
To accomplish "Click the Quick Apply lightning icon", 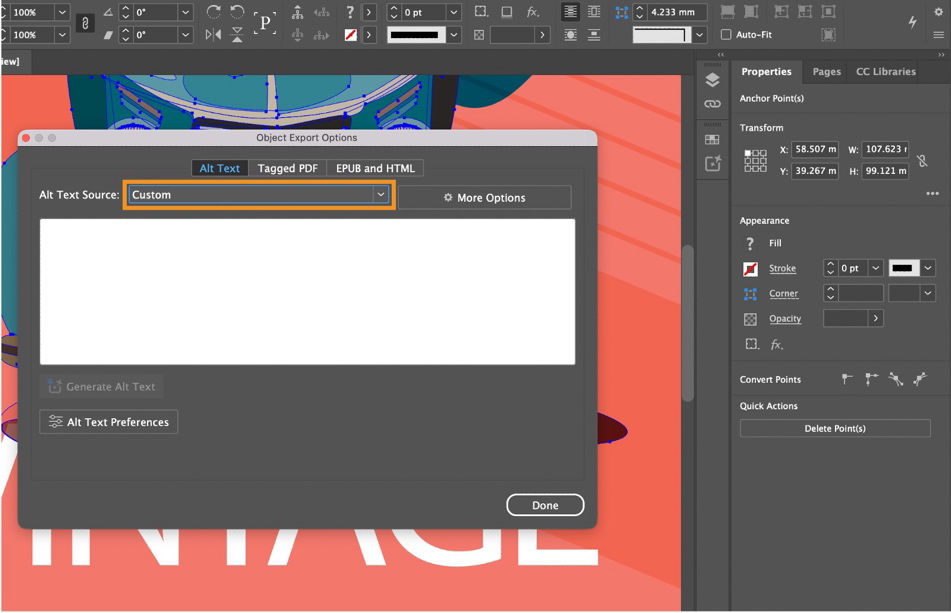I will 912,22.
